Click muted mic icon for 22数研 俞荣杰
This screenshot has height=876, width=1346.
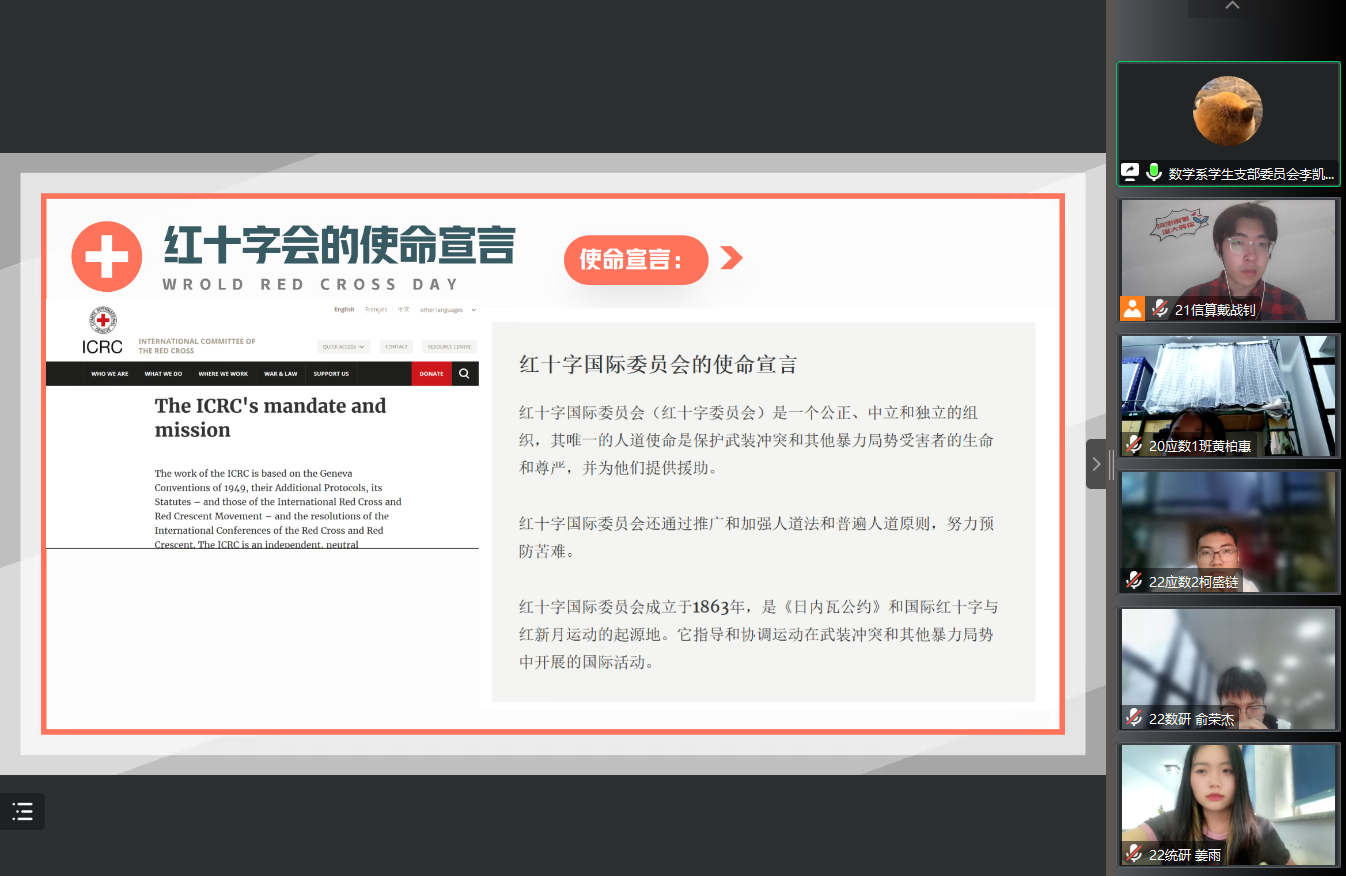coord(1134,717)
